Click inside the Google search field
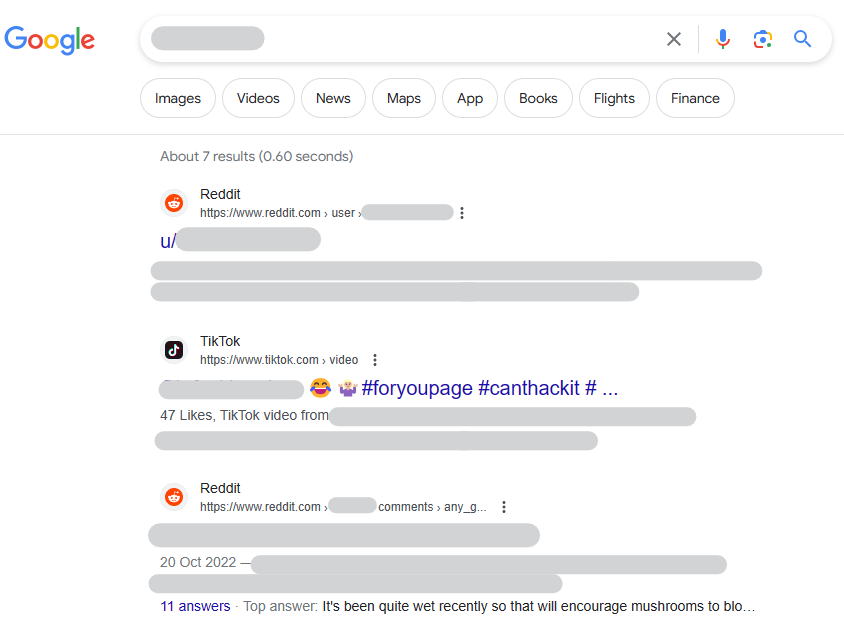Screen dimensions: 844x620 tap(450, 39)
